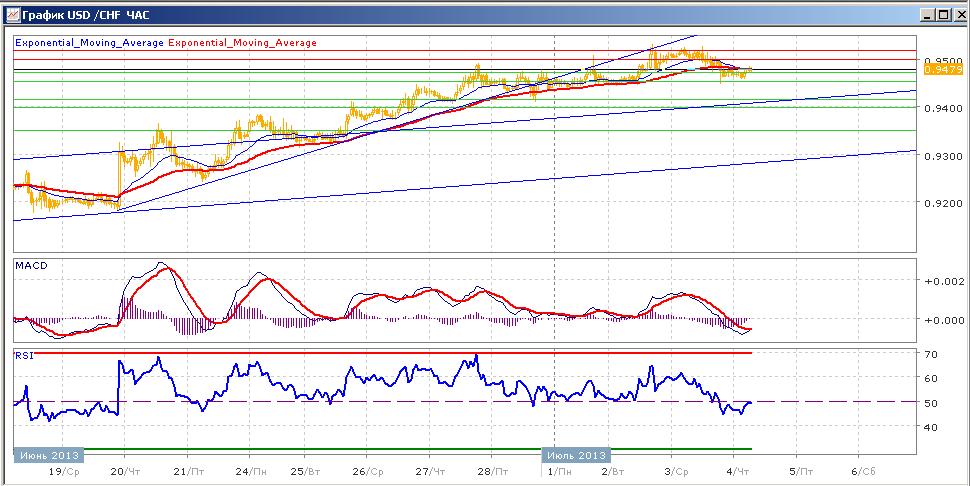Click the window title 'График USD /CHF ЧАС'
Image resolution: width=970 pixels, height=486 pixels.
[85, 15]
